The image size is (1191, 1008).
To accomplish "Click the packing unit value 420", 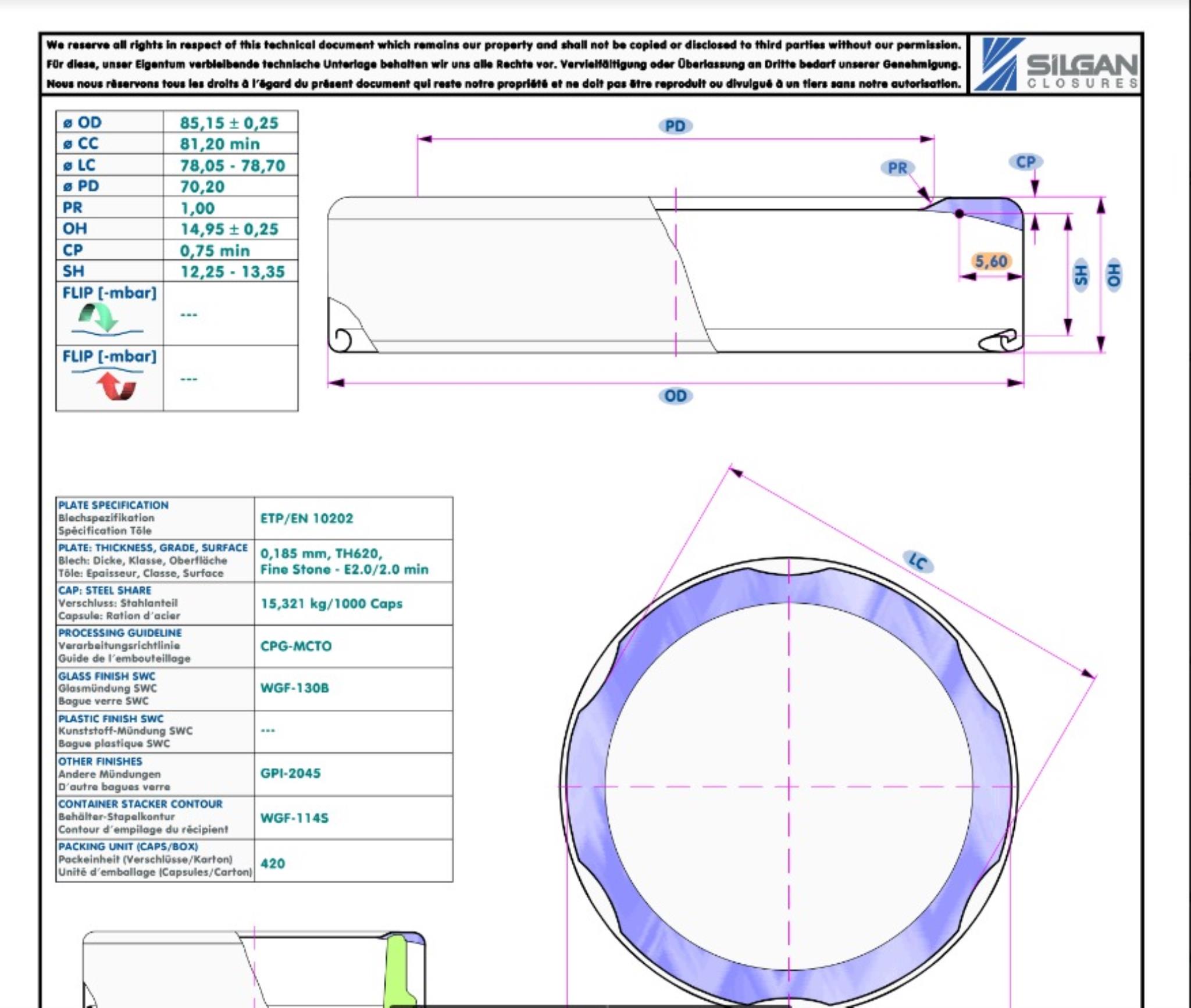I will click(273, 863).
